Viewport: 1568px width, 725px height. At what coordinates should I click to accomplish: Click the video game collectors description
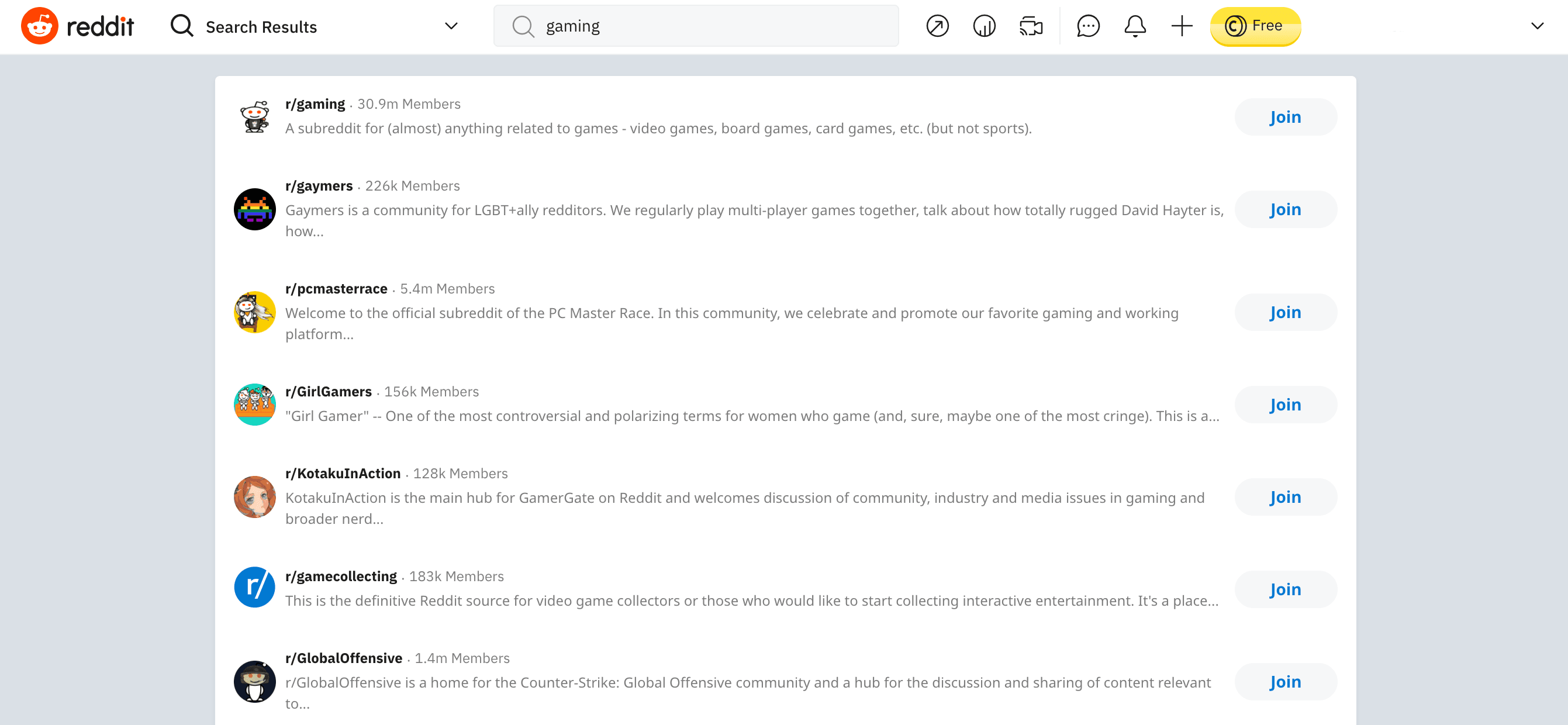[752, 601]
